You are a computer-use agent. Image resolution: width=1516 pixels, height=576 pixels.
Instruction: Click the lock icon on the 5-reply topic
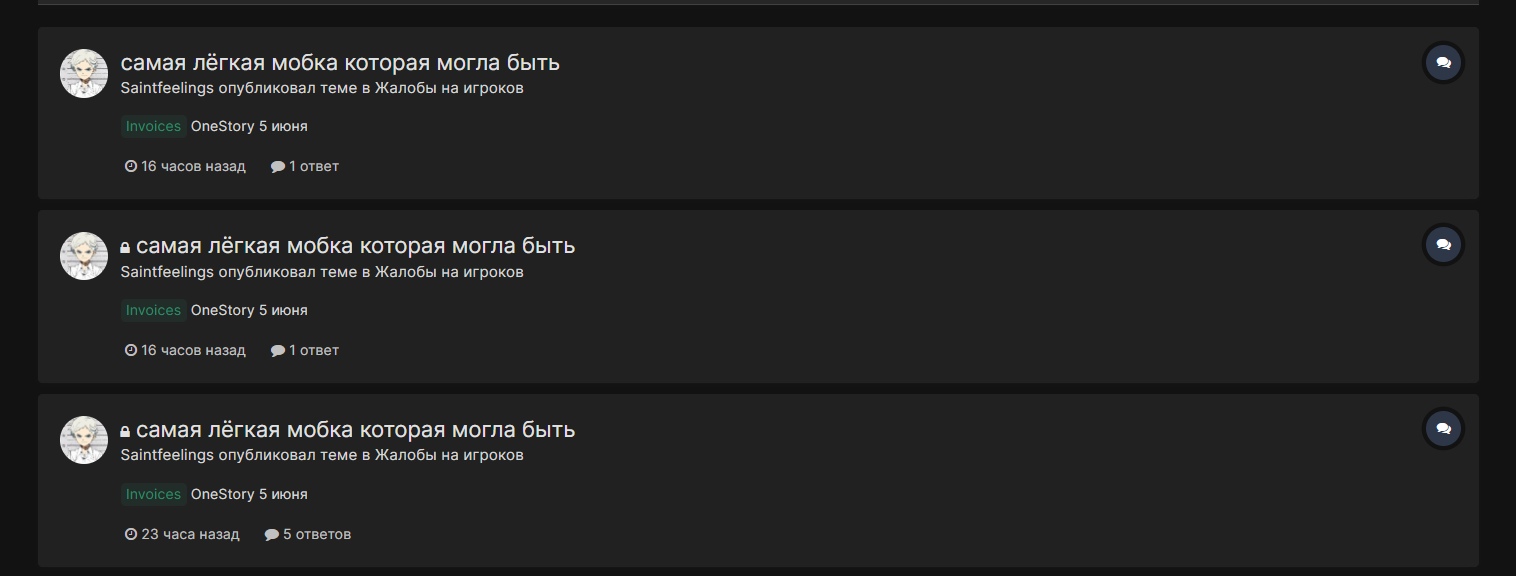125,432
